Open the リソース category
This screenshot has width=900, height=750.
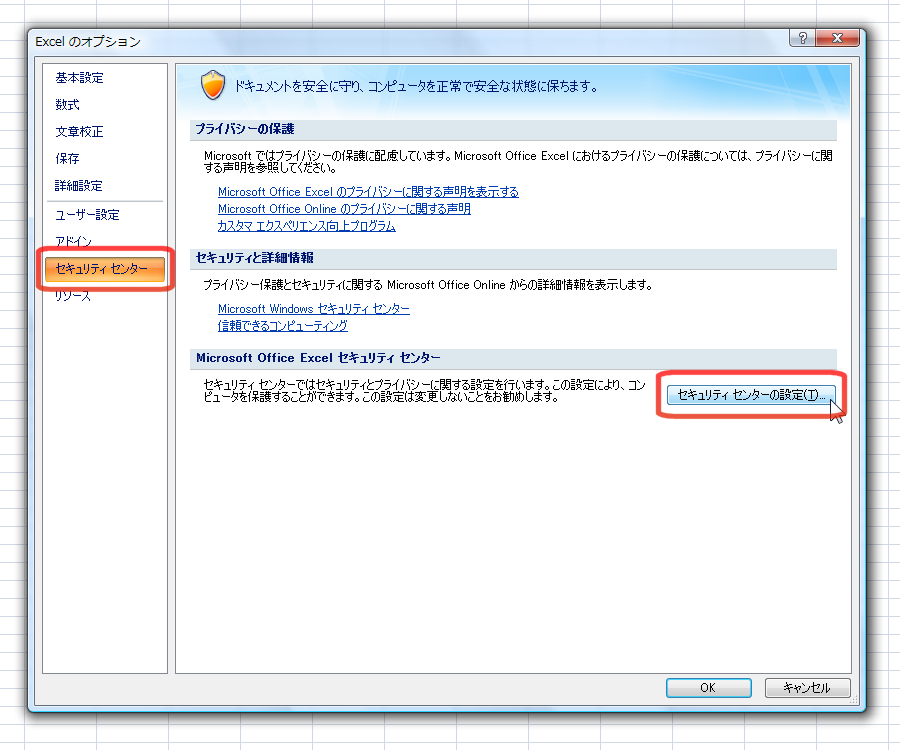coord(72,296)
